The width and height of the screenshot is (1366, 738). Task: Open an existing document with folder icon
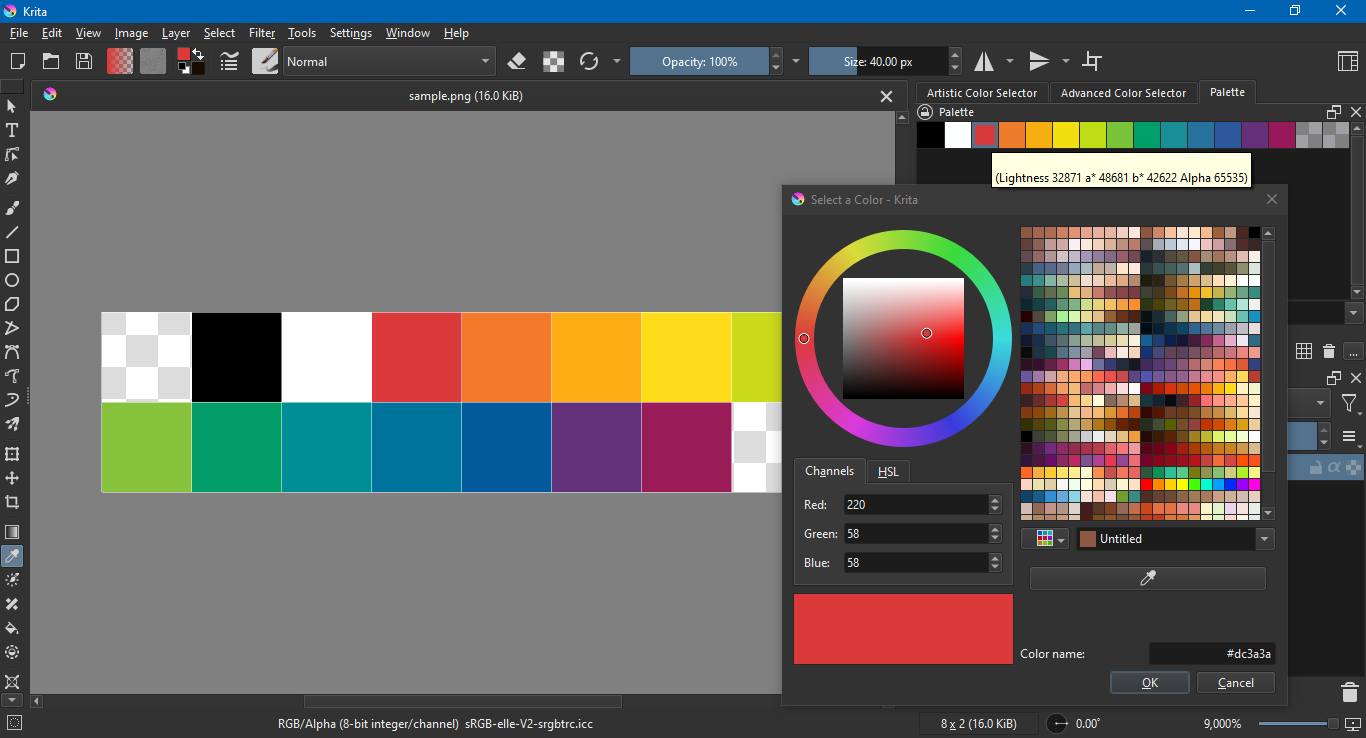coord(50,61)
